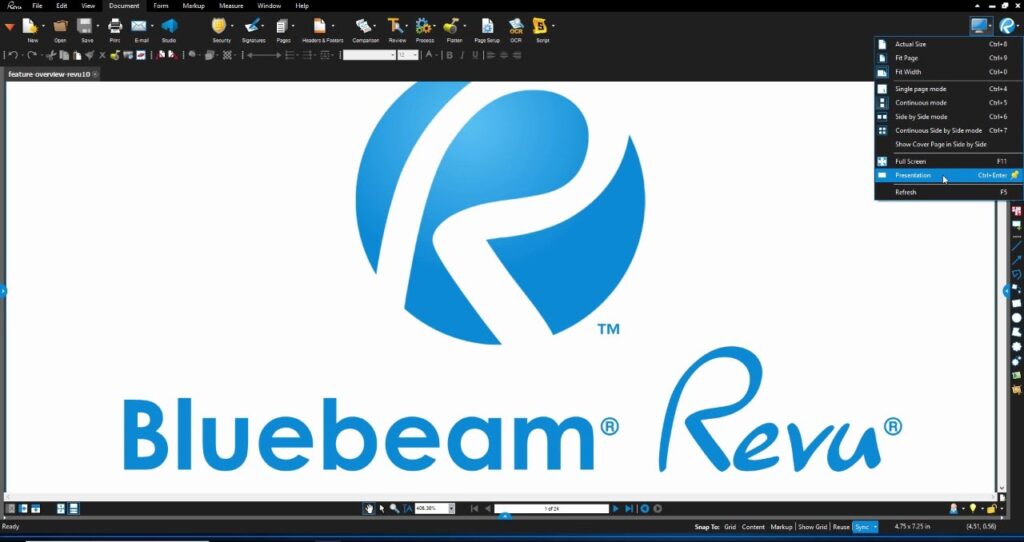Select Fit Width in view menu
1024x542 pixels.
(x=908, y=72)
